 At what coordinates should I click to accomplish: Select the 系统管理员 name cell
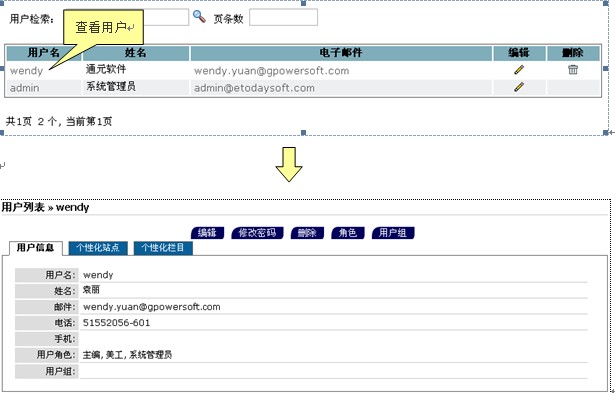111,86
